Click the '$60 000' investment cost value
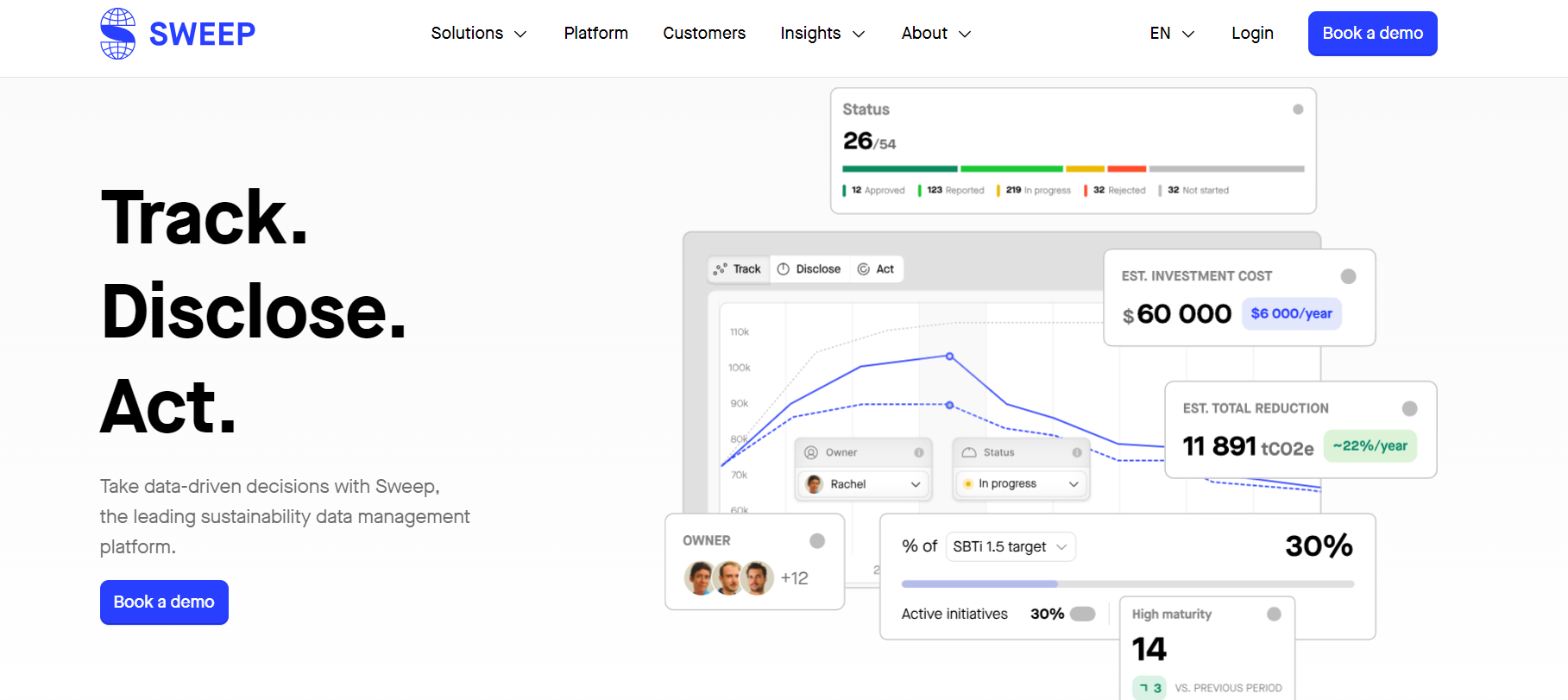 tap(1177, 314)
